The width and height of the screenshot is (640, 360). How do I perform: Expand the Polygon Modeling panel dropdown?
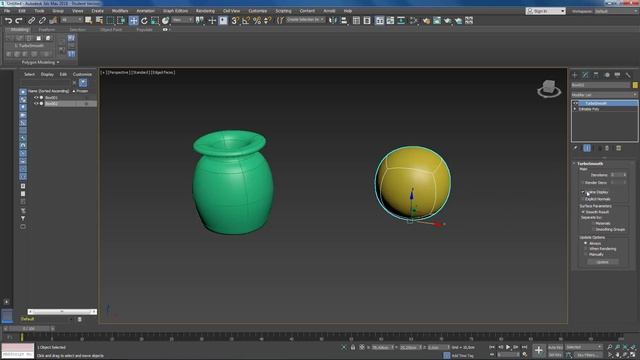point(40,62)
